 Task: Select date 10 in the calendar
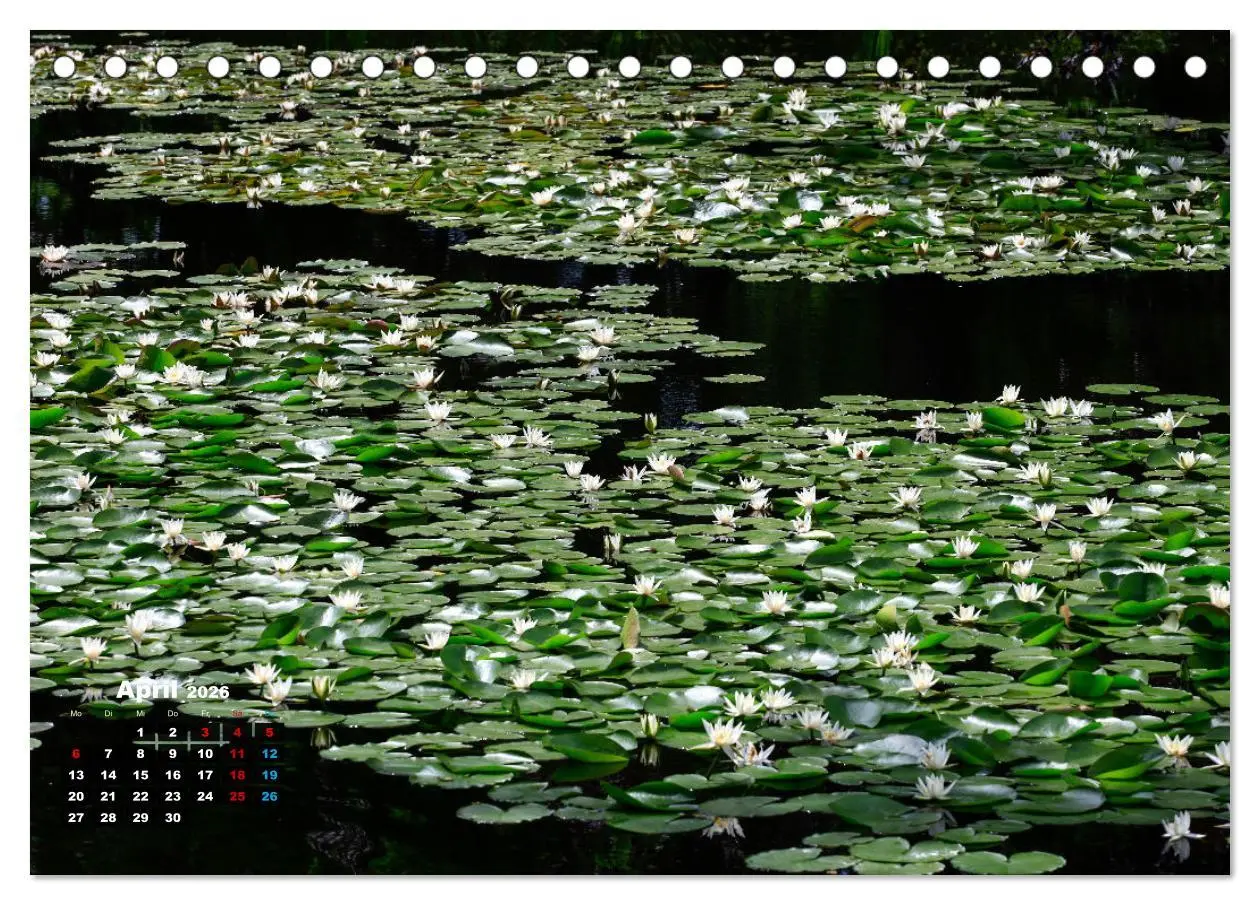205,754
